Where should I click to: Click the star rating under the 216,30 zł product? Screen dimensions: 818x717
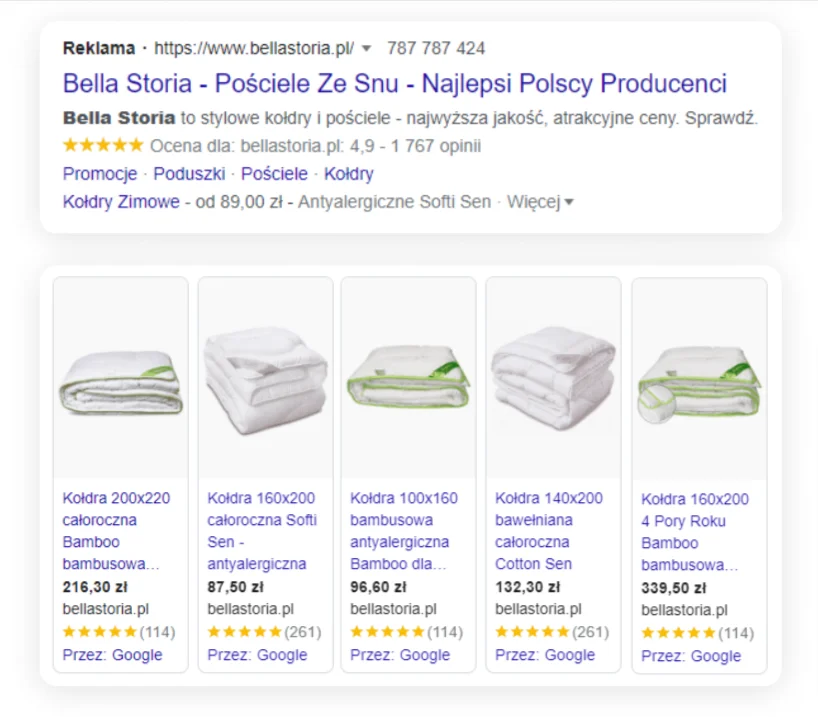click(x=99, y=632)
